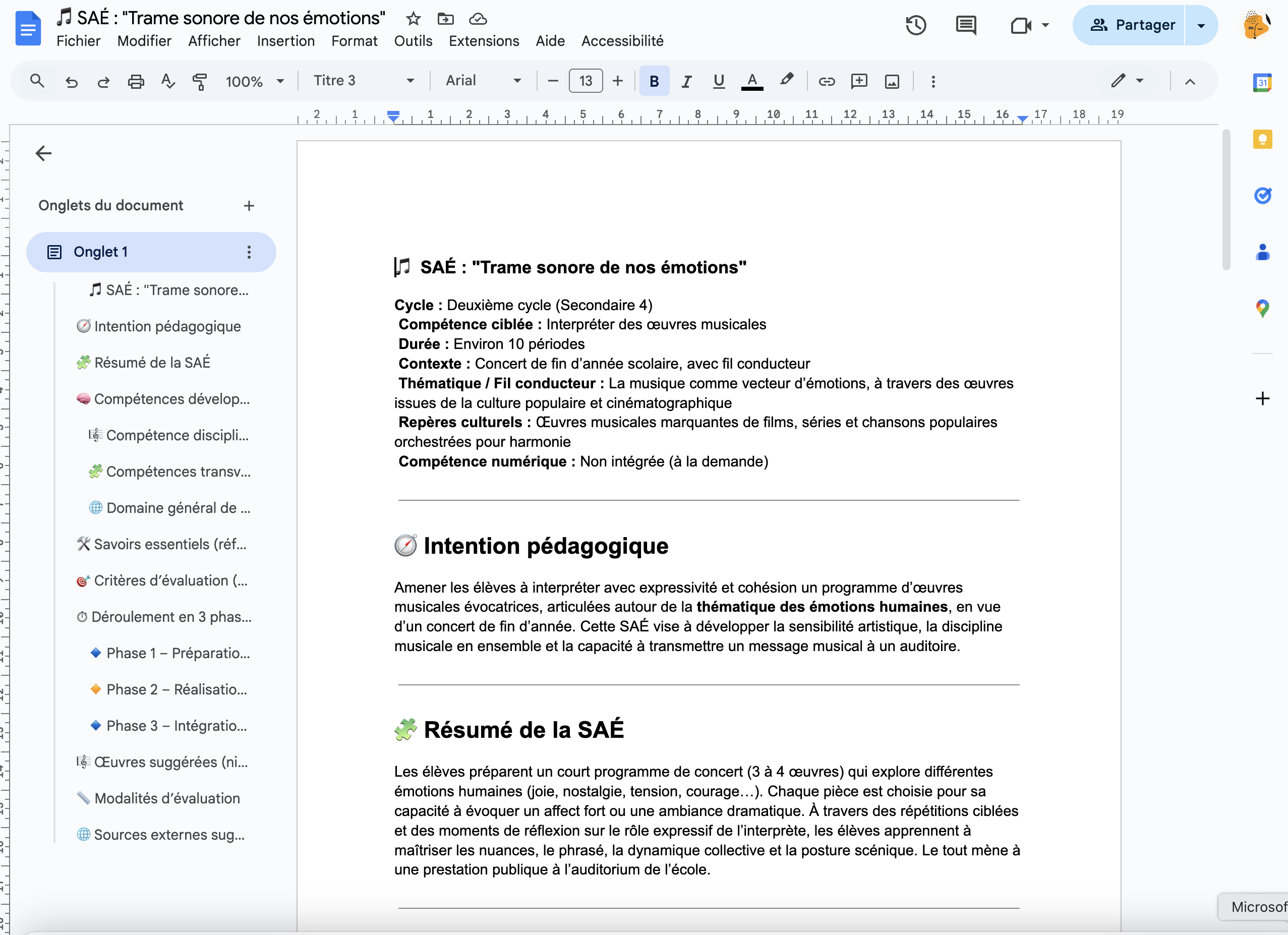Open the share options dropdown arrow
1288x935 pixels.
click(1201, 25)
